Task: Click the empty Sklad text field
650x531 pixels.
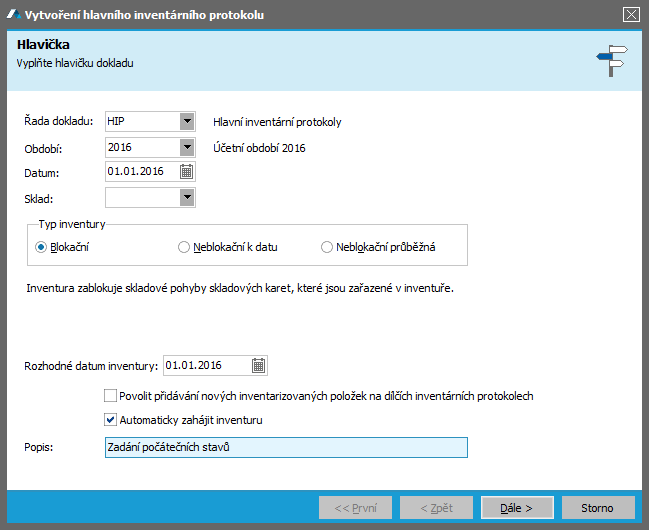Action: [x=140, y=197]
